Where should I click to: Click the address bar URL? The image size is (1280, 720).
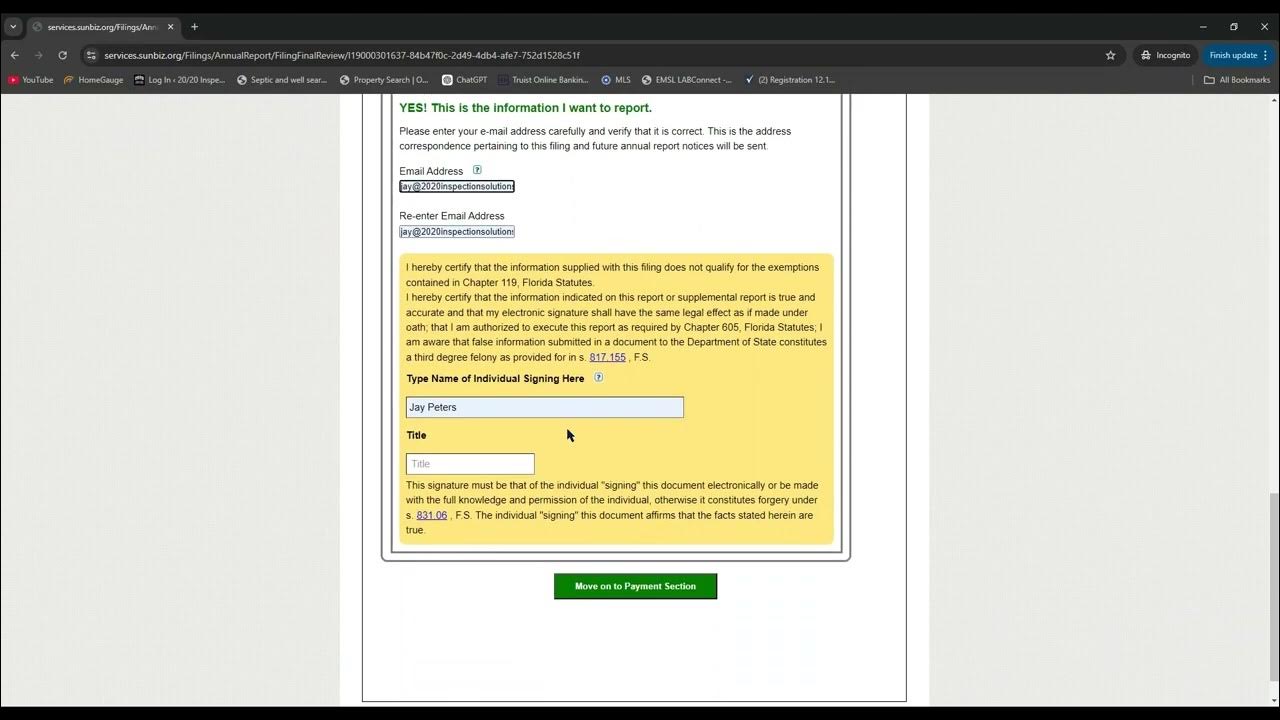coord(342,55)
